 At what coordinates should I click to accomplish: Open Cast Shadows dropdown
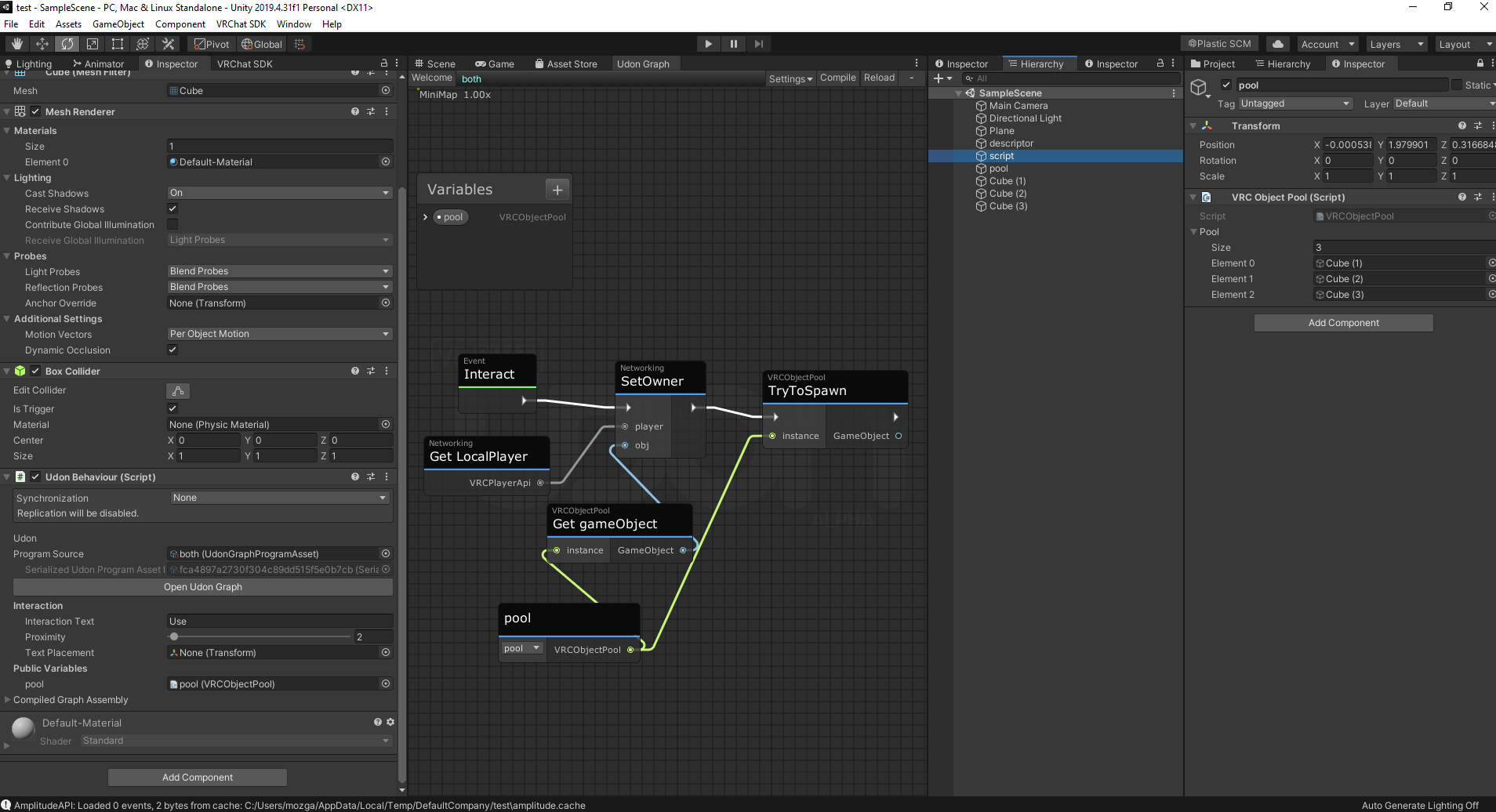(280, 193)
